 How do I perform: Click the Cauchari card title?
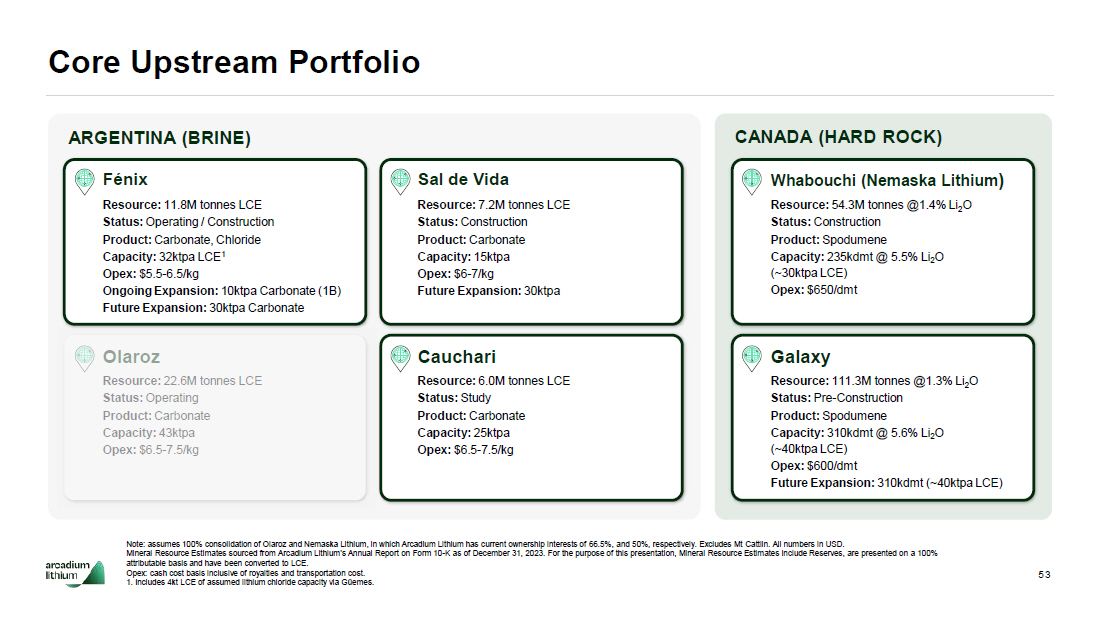pyautogui.click(x=457, y=357)
